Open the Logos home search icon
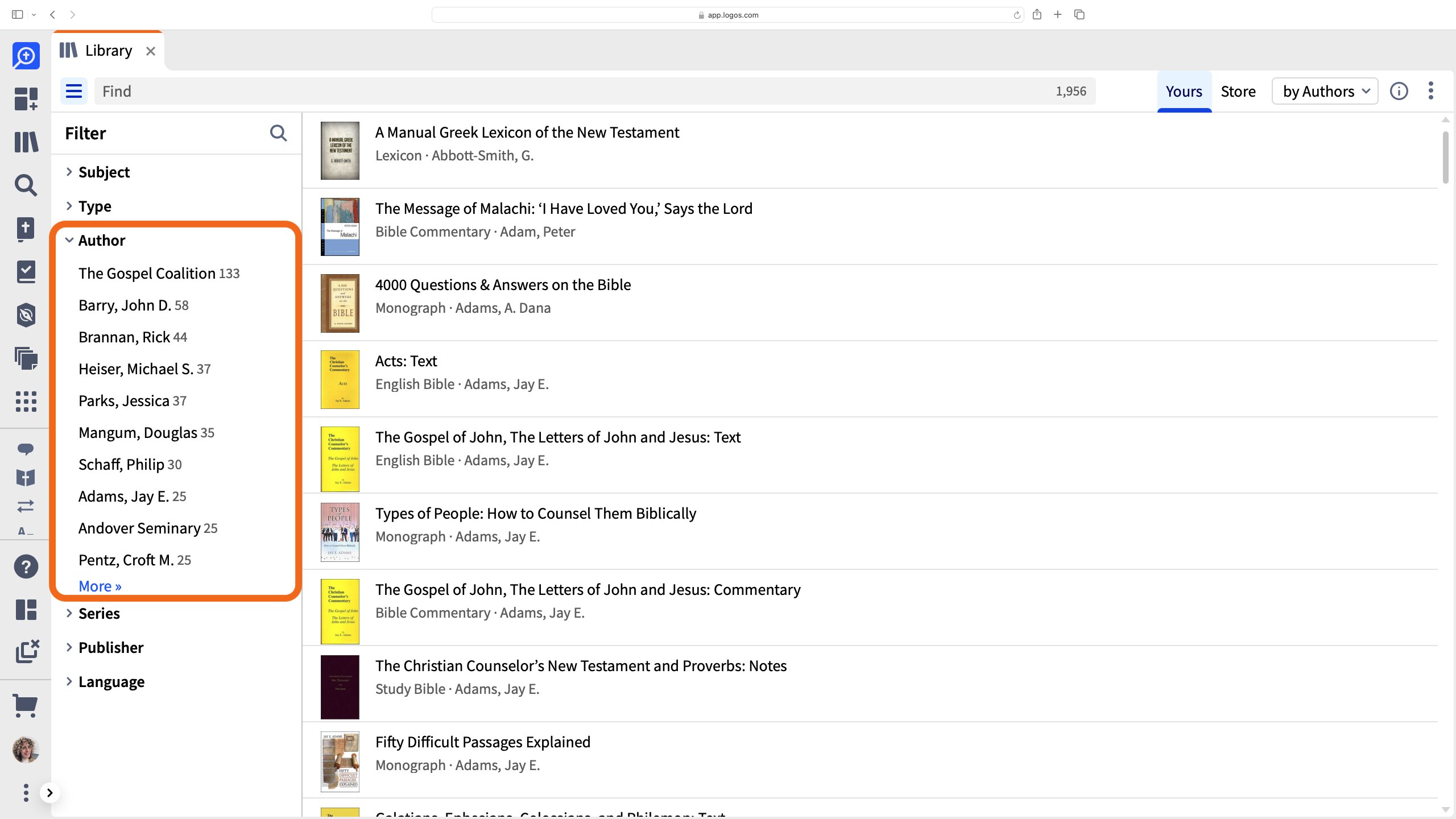 point(26,56)
